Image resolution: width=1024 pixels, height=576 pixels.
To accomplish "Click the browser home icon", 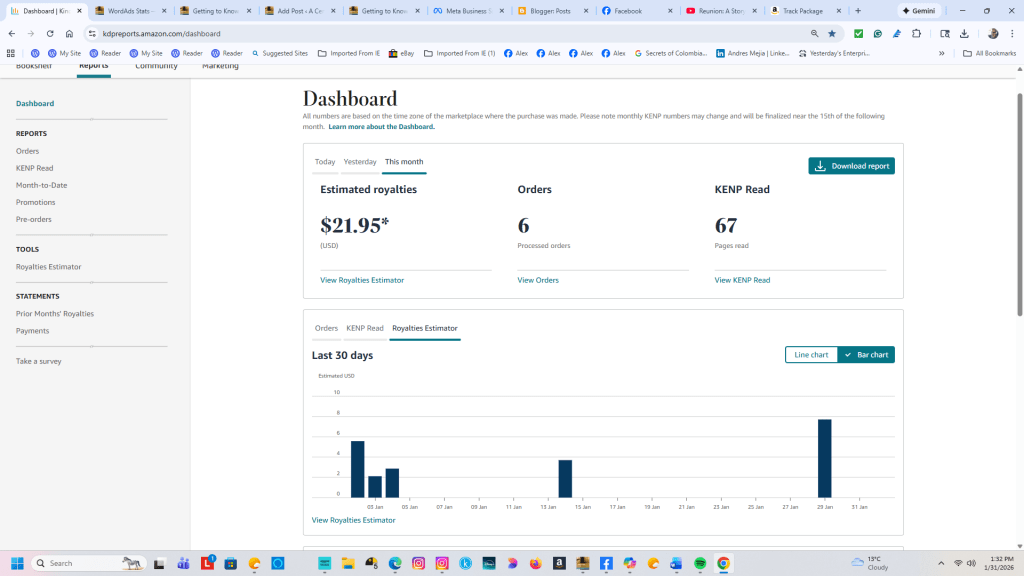I will coord(69,33).
